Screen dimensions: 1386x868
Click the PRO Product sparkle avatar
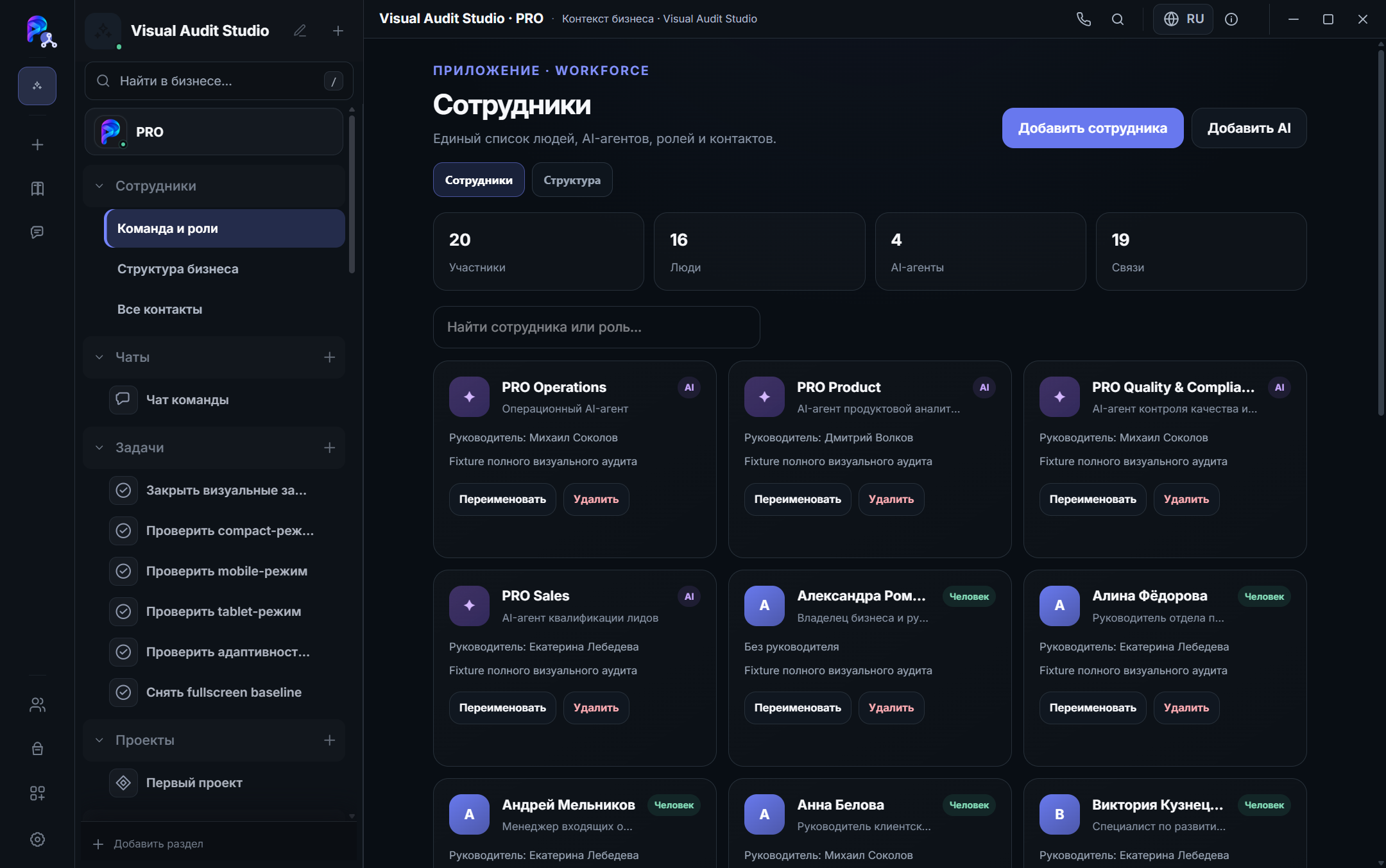(x=764, y=396)
